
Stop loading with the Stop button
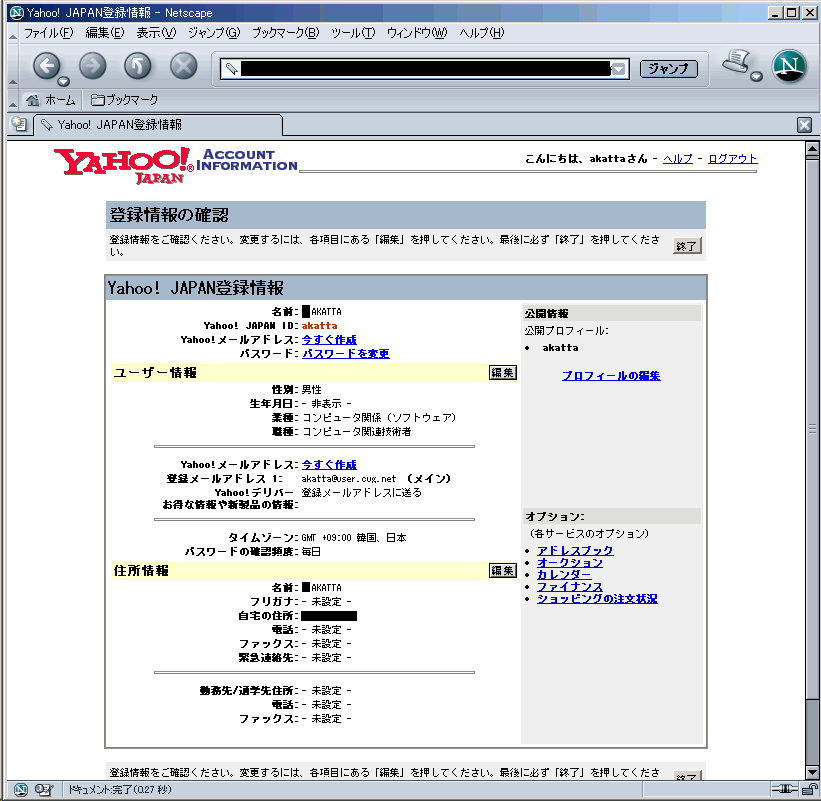[184, 66]
